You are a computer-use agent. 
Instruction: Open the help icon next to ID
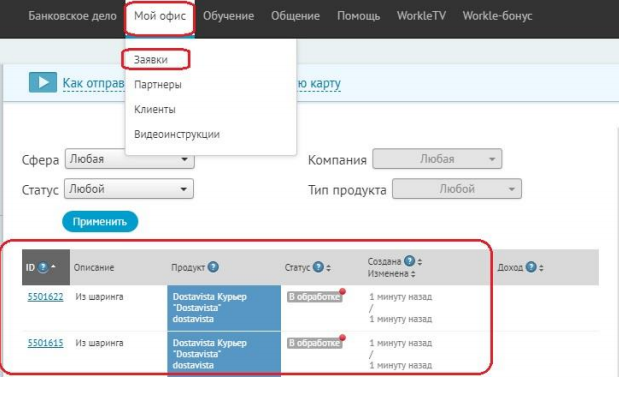[x=43, y=267]
